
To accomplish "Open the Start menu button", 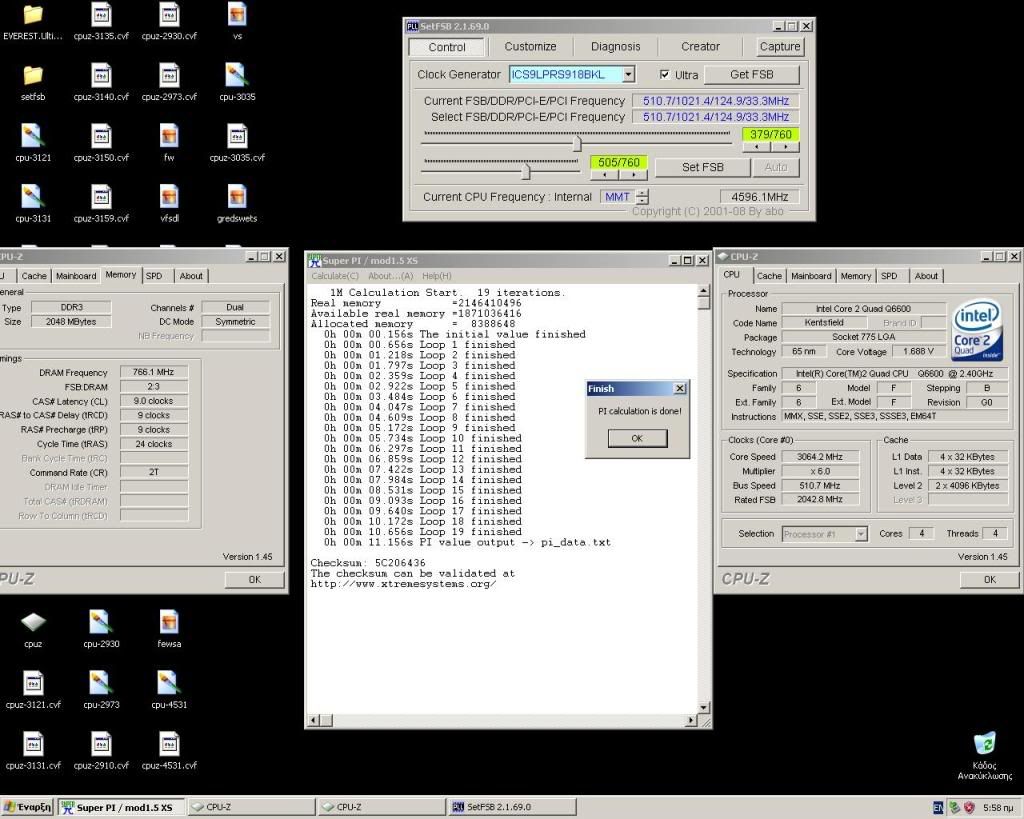I will click(27, 807).
